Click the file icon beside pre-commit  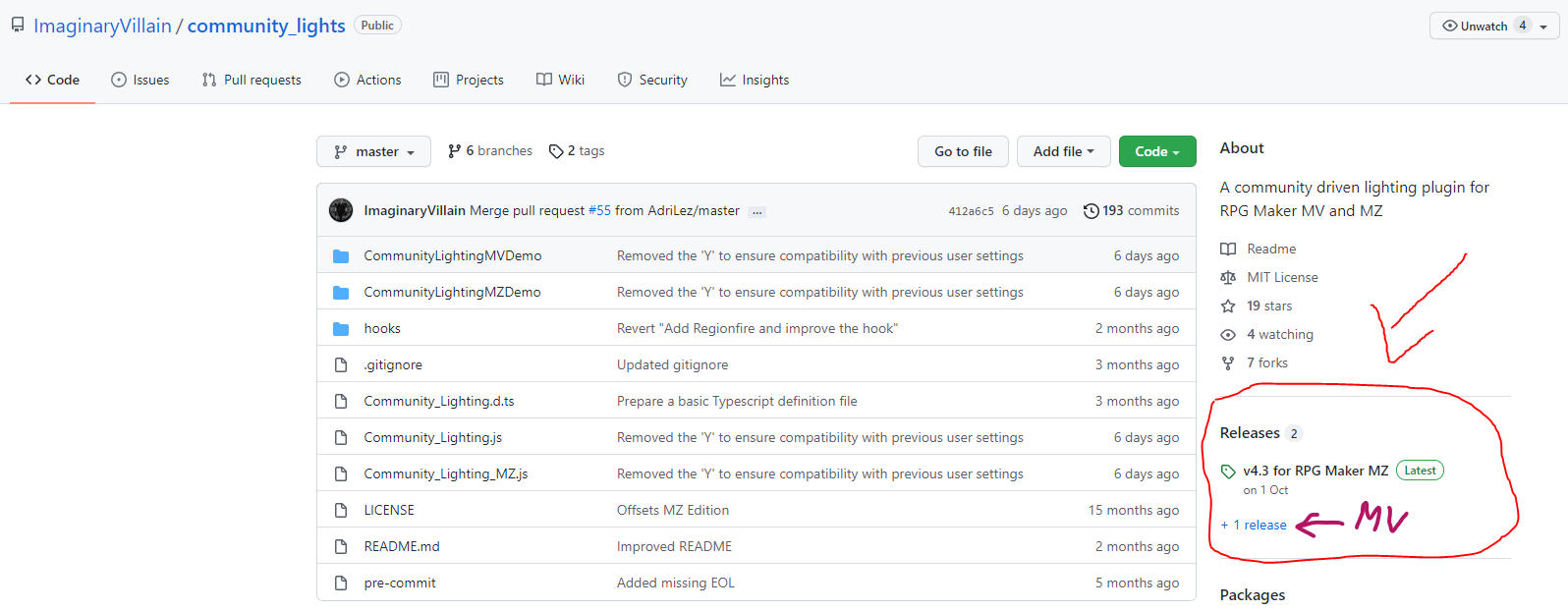point(341,583)
